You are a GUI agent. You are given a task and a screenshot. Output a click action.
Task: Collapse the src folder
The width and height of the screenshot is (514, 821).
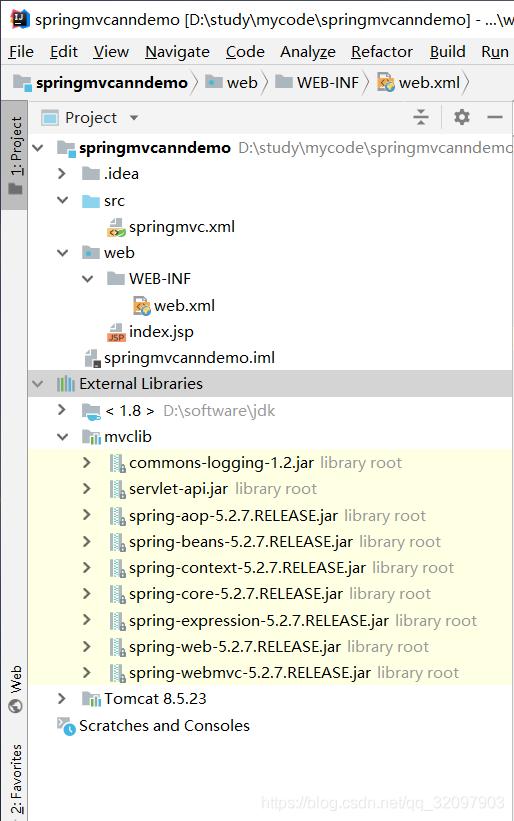(62, 201)
